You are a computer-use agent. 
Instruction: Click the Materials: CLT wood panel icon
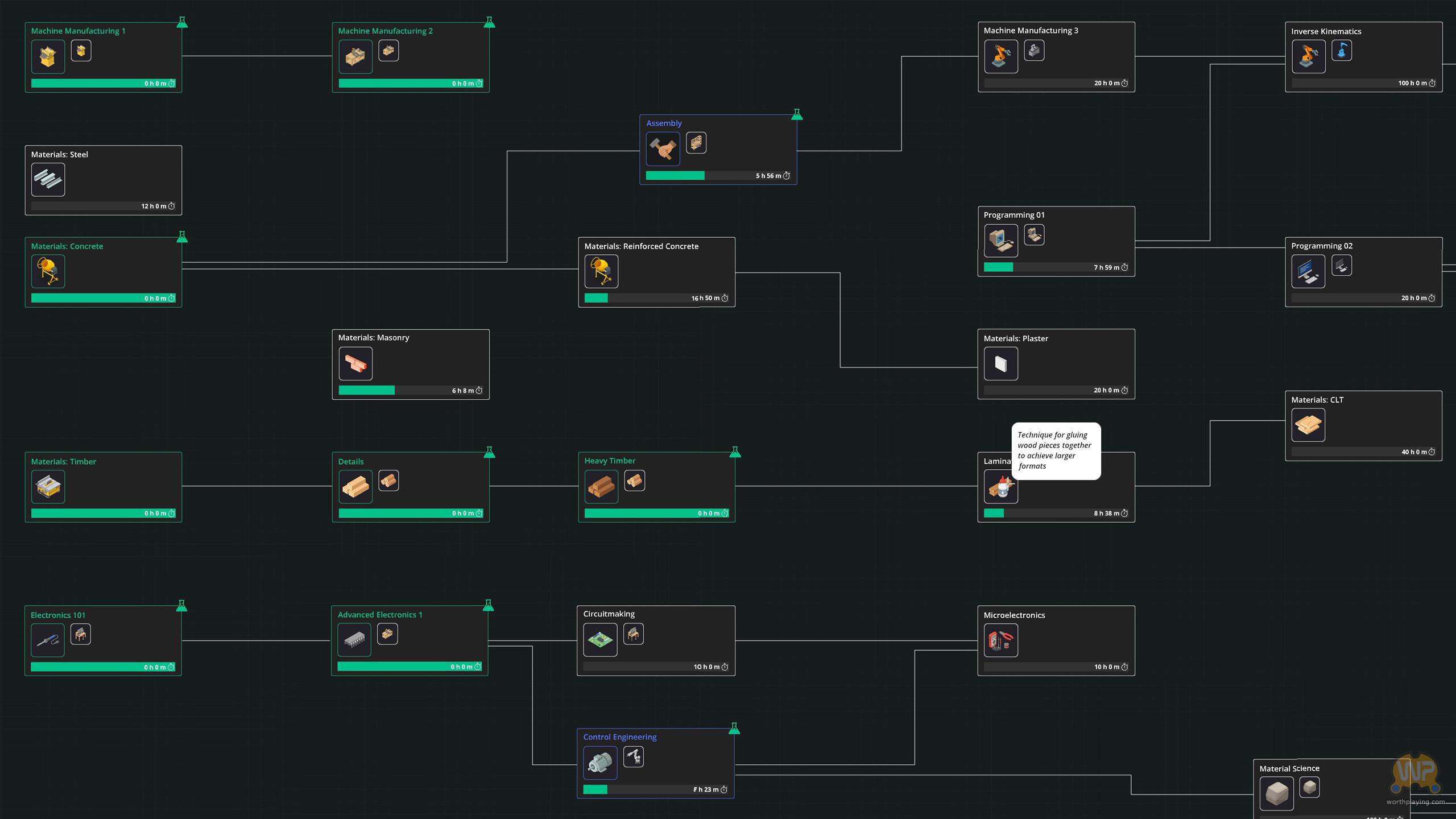tap(1308, 425)
